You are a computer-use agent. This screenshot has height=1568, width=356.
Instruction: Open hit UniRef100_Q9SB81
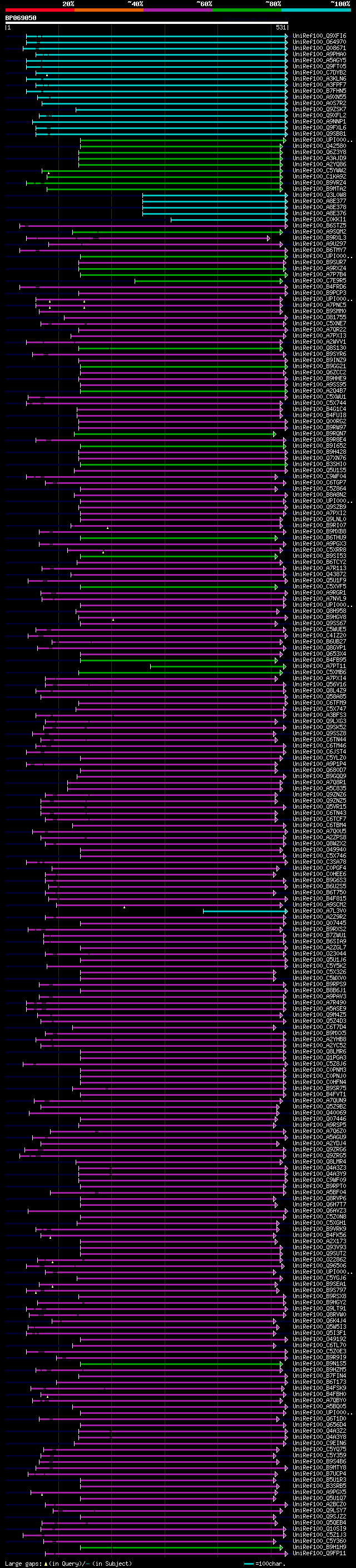[x=319, y=134]
